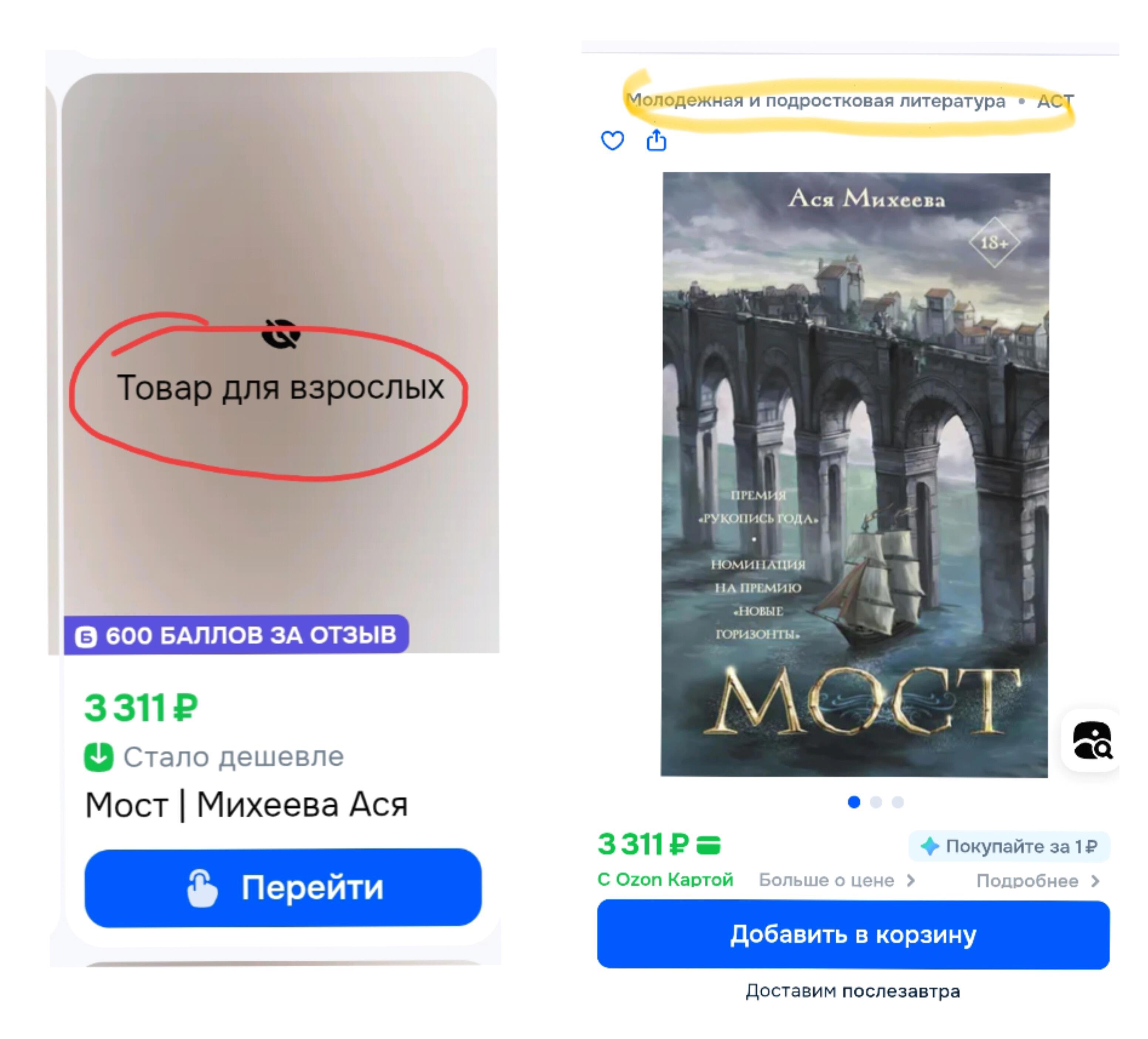Open the similar-image search icon
1148x1039 pixels.
1091,740
